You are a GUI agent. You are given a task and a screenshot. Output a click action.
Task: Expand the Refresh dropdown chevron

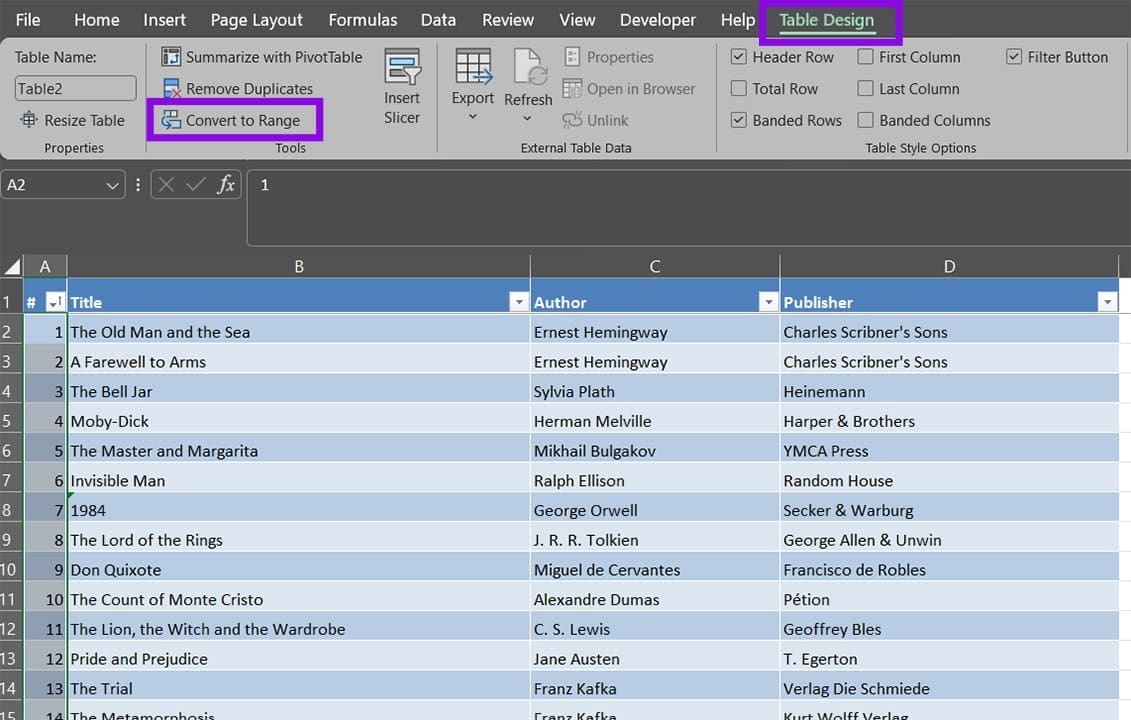click(x=527, y=118)
